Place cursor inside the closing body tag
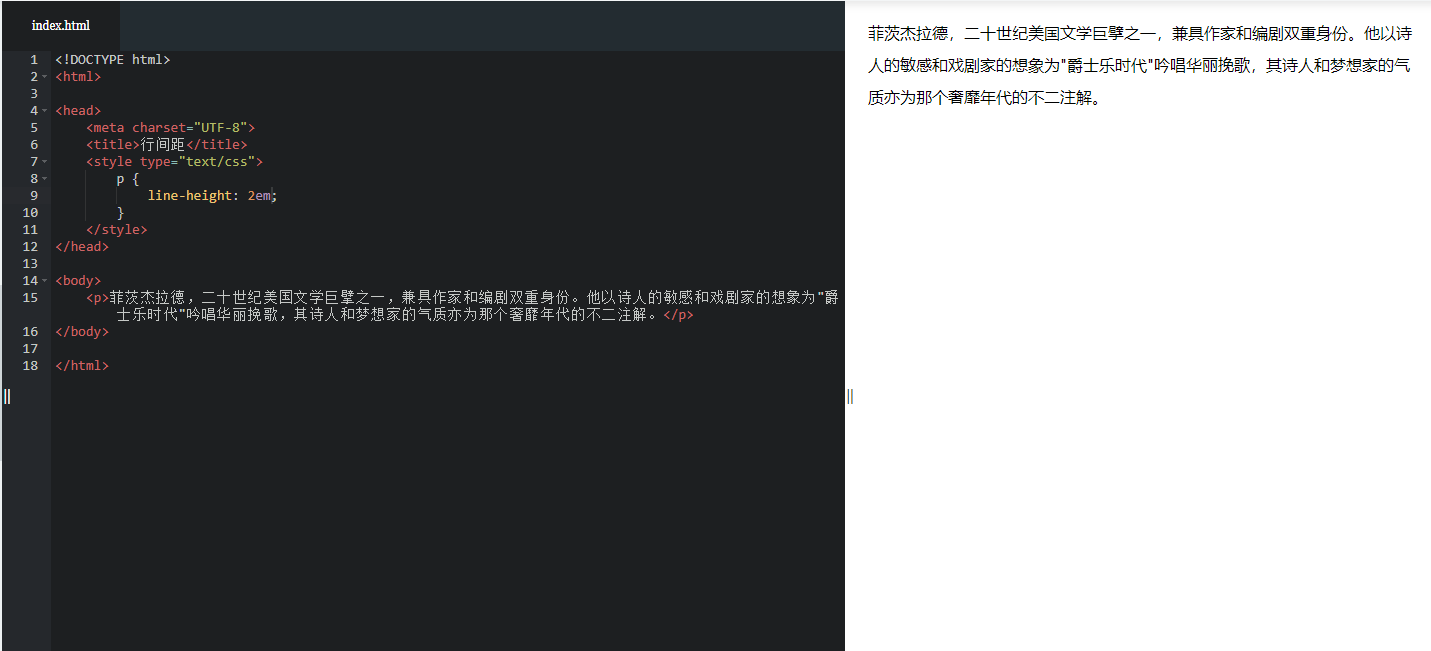The image size is (1431, 651). click(81, 331)
